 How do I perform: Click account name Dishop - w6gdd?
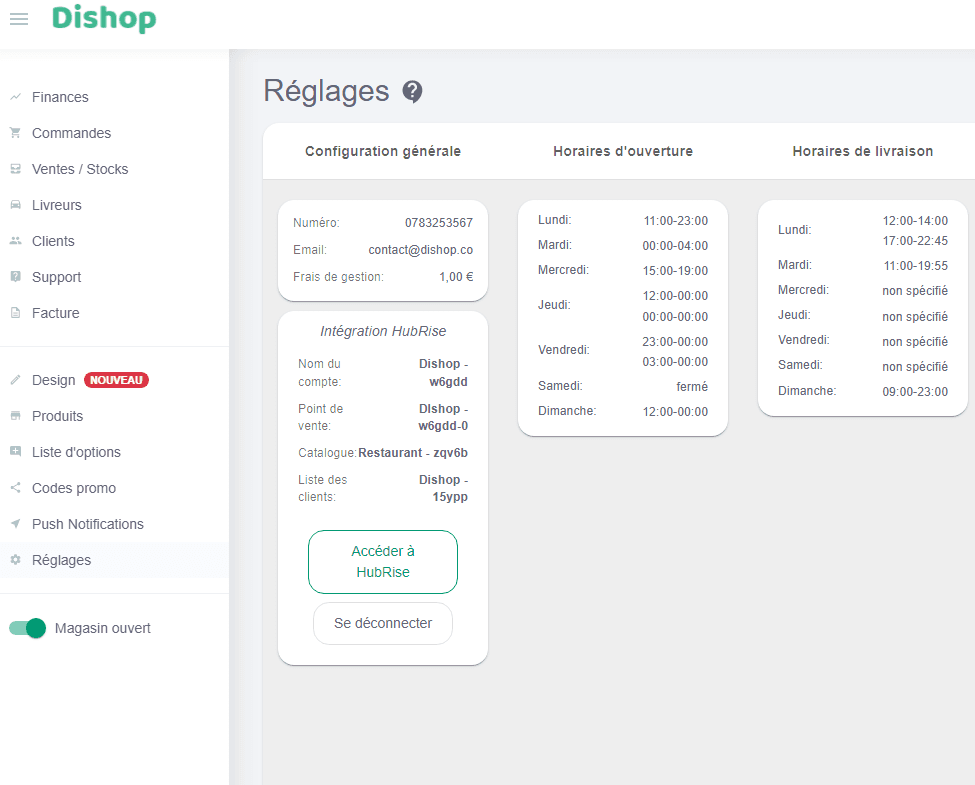tap(443, 373)
